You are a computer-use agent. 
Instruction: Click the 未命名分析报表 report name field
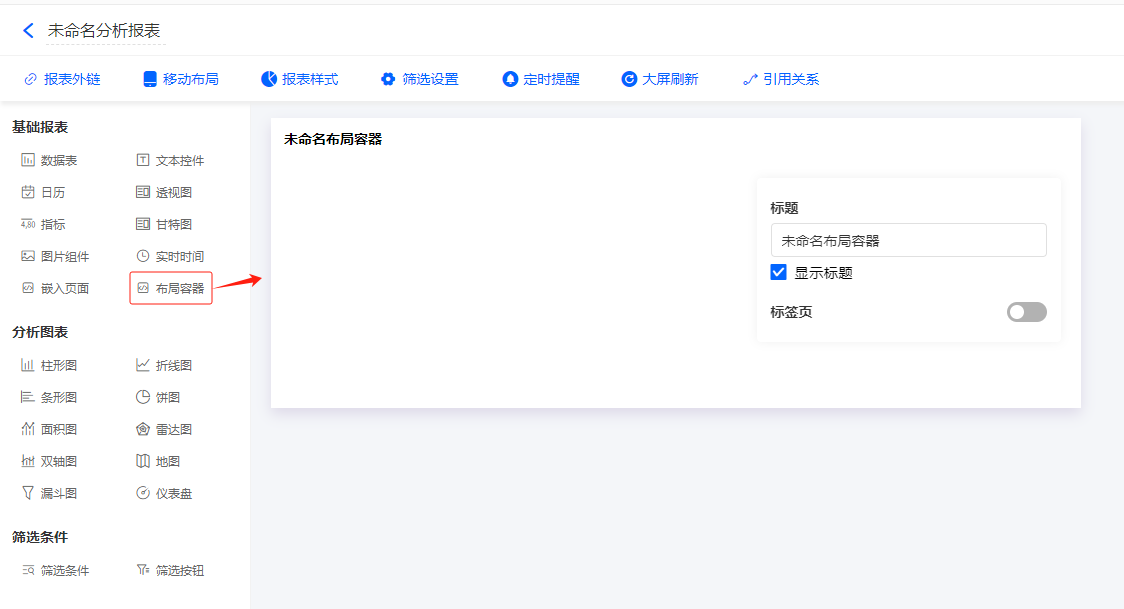[x=105, y=31]
